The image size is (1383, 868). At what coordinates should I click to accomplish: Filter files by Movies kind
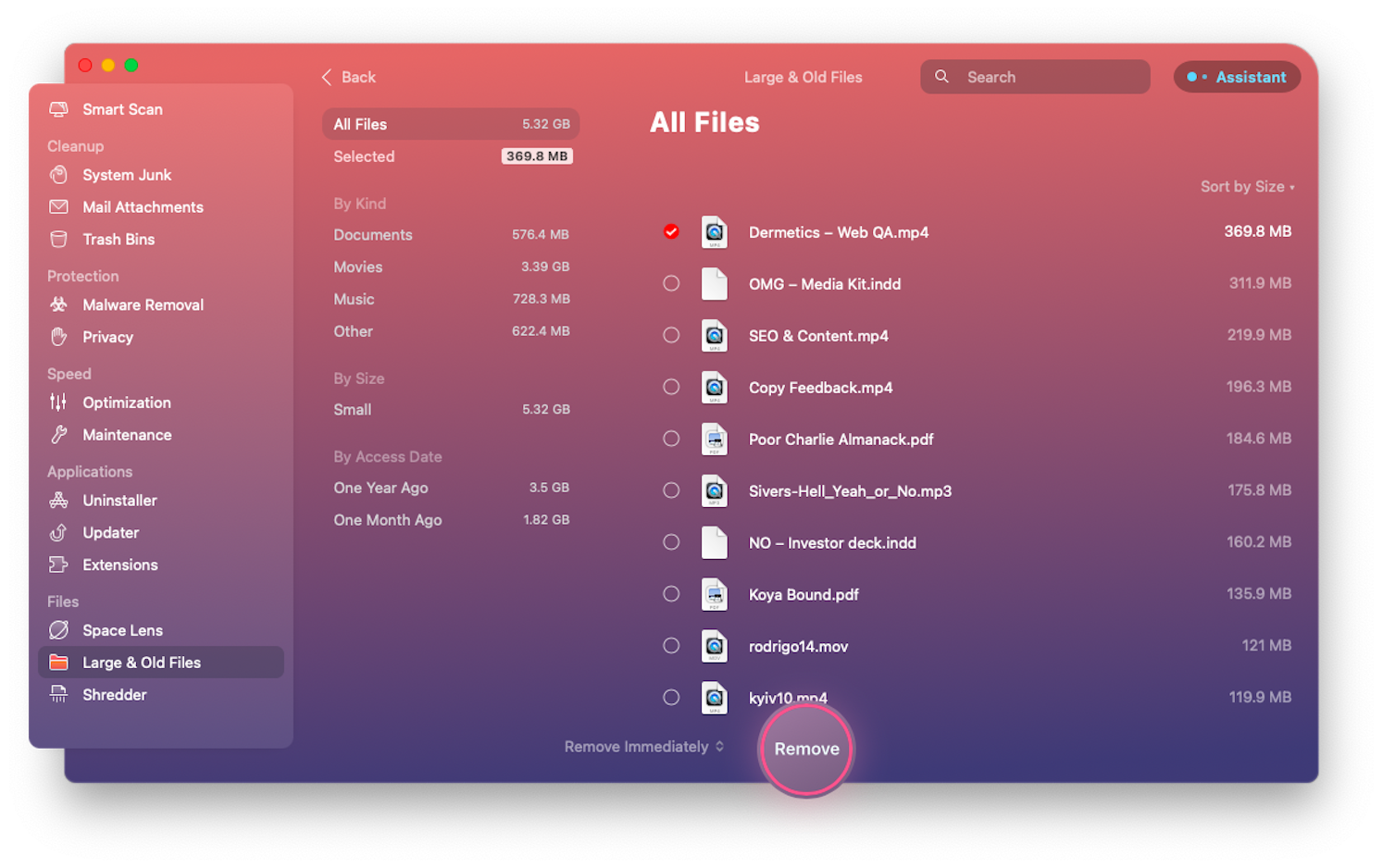pyautogui.click(x=357, y=267)
